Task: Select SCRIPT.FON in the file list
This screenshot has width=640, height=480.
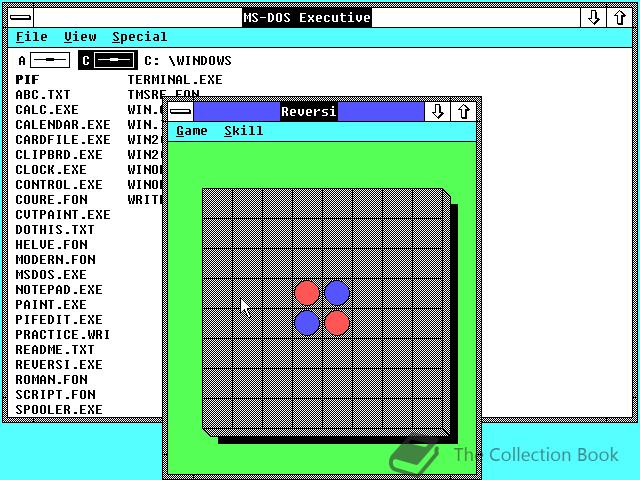Action: pyautogui.click(x=56, y=395)
